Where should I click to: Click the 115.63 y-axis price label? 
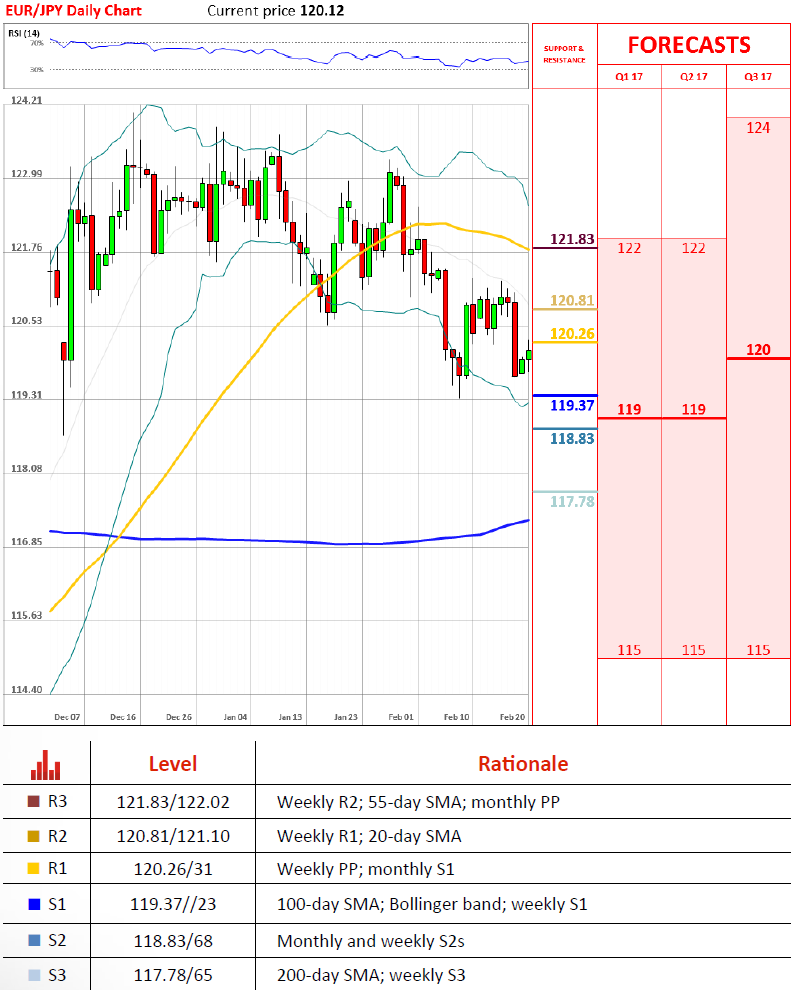point(27,615)
